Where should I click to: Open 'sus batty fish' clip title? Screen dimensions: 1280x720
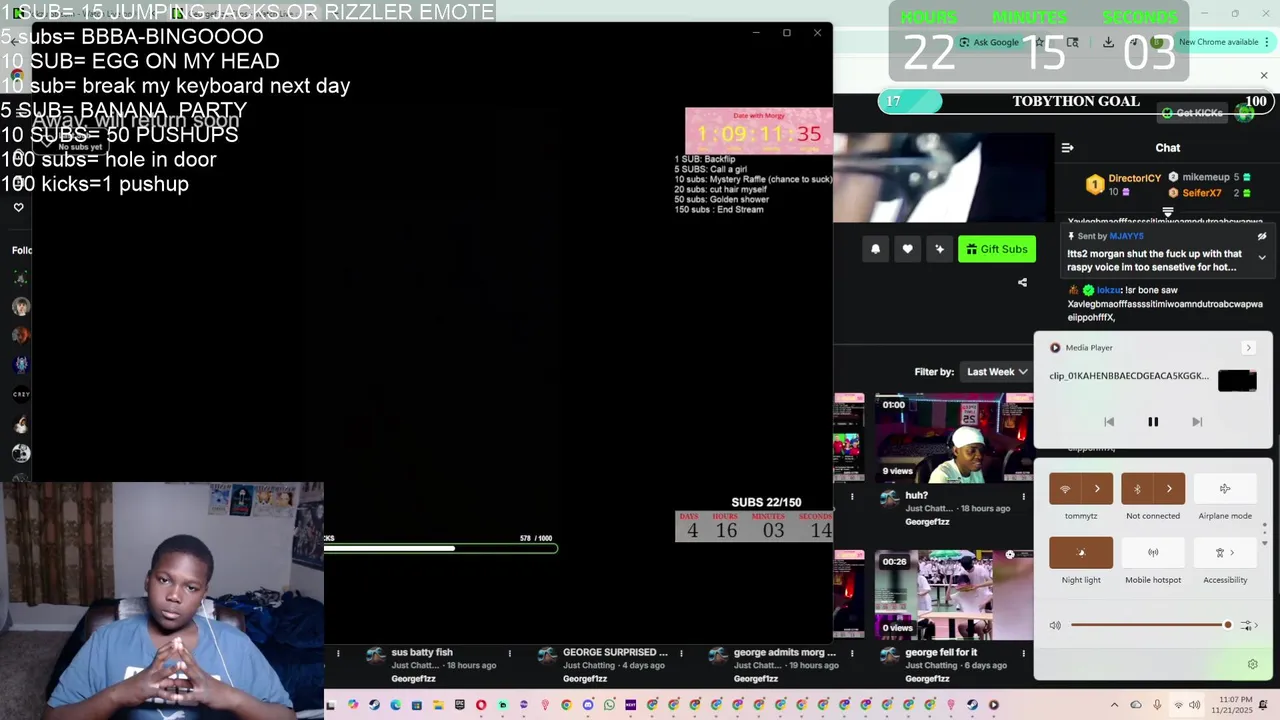pyautogui.click(x=422, y=653)
